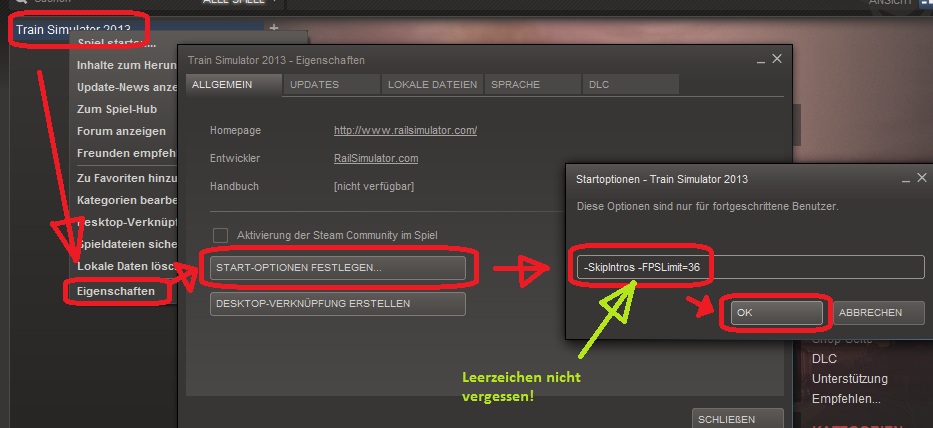Click START-OPTIONEN FESTLEGEN button
Screen dimensions: 933x428
(x=337, y=268)
